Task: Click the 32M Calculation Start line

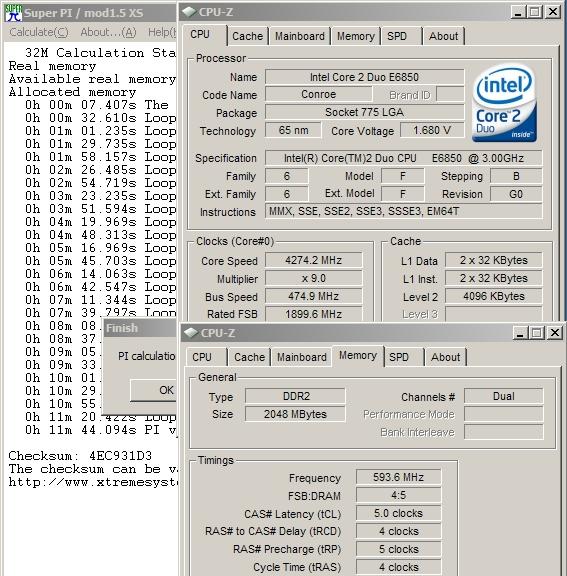Action: click(x=101, y=53)
